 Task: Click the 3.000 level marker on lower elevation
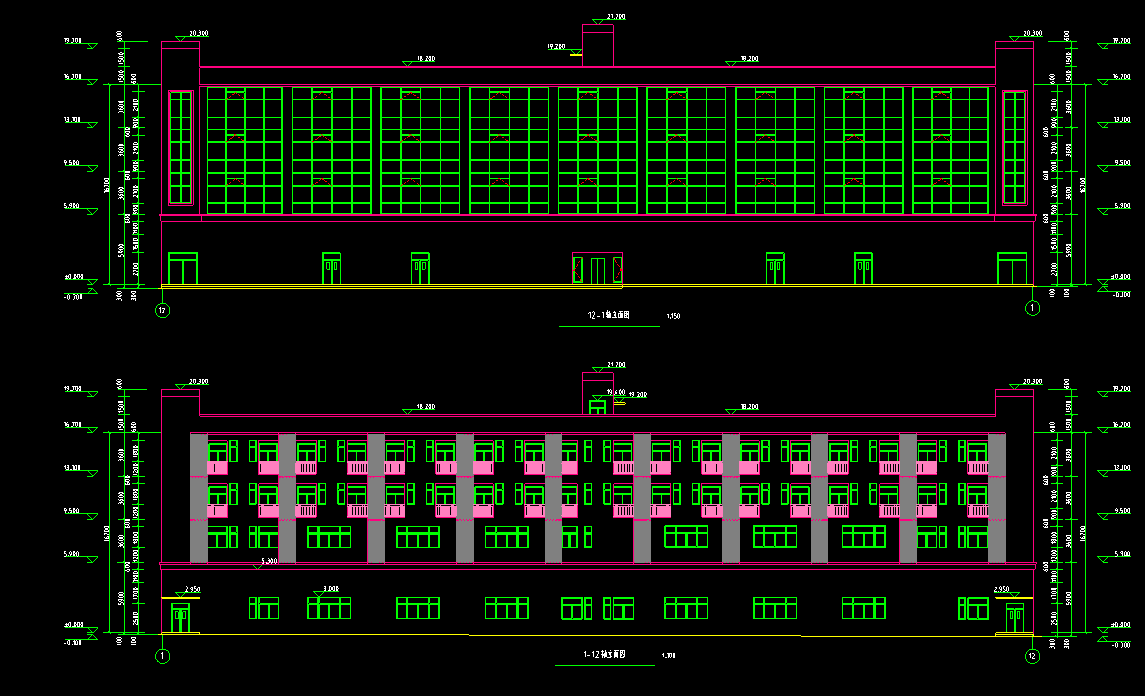332,590
